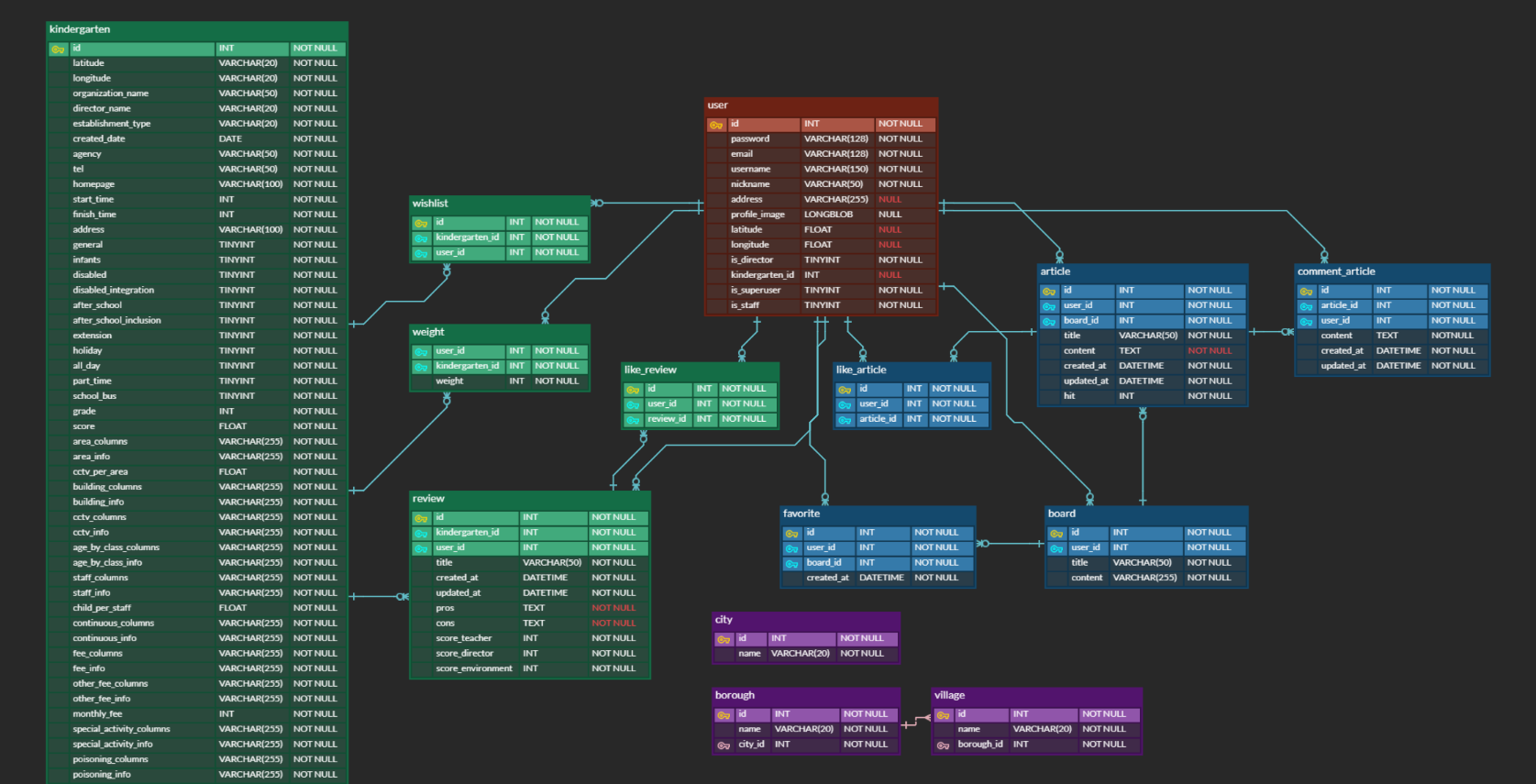
Task: Click the article id primary key icon
Action: point(1049,292)
